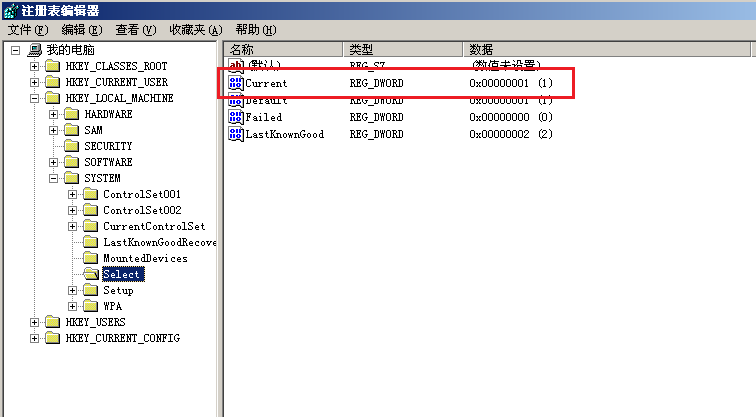Open the 文件(F) menu
This screenshot has width=756, height=417.
pos(28,30)
